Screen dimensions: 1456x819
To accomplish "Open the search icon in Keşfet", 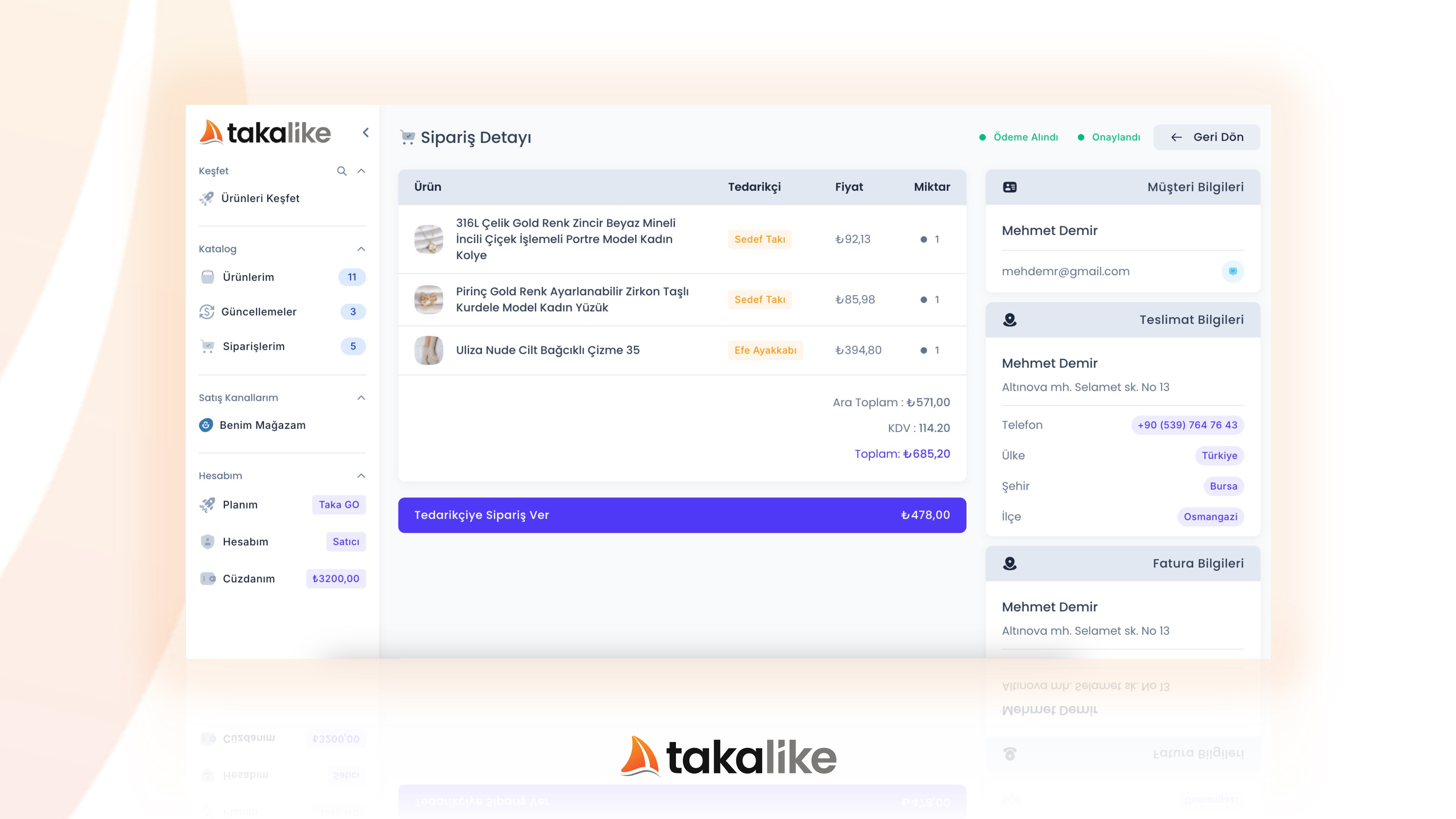I will click(x=342, y=171).
